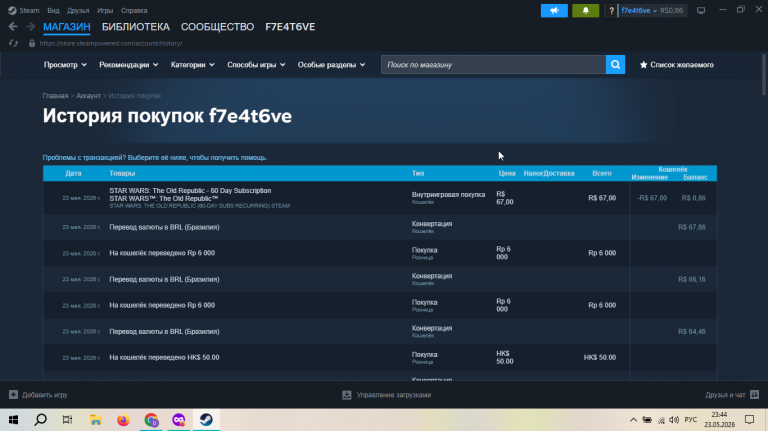This screenshot has height=431, width=768.
Task: Open the Windows Start menu
Action: pos(13,420)
